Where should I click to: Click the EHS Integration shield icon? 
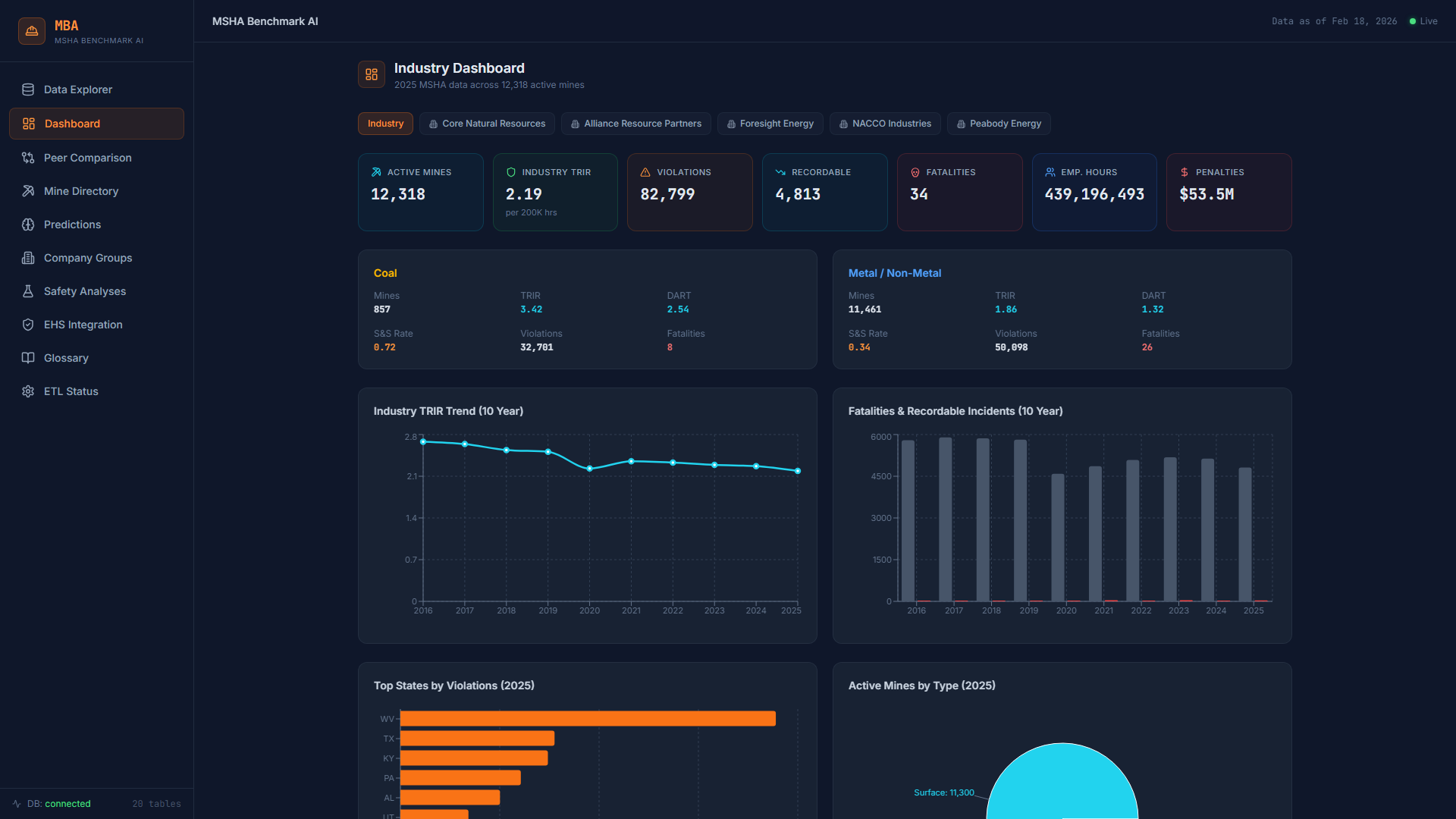28,325
